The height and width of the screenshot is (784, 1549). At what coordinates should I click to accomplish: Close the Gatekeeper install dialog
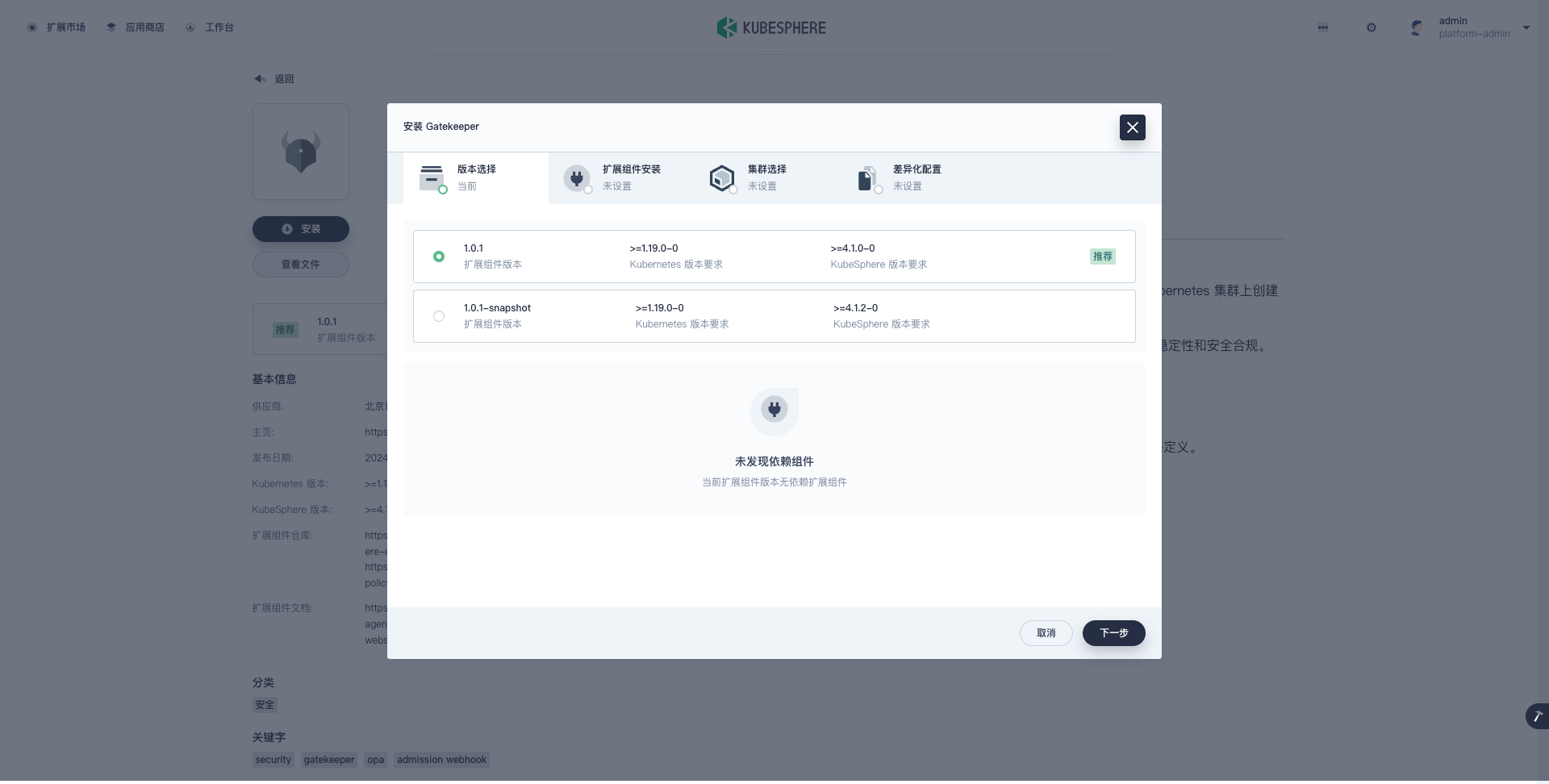click(x=1132, y=127)
